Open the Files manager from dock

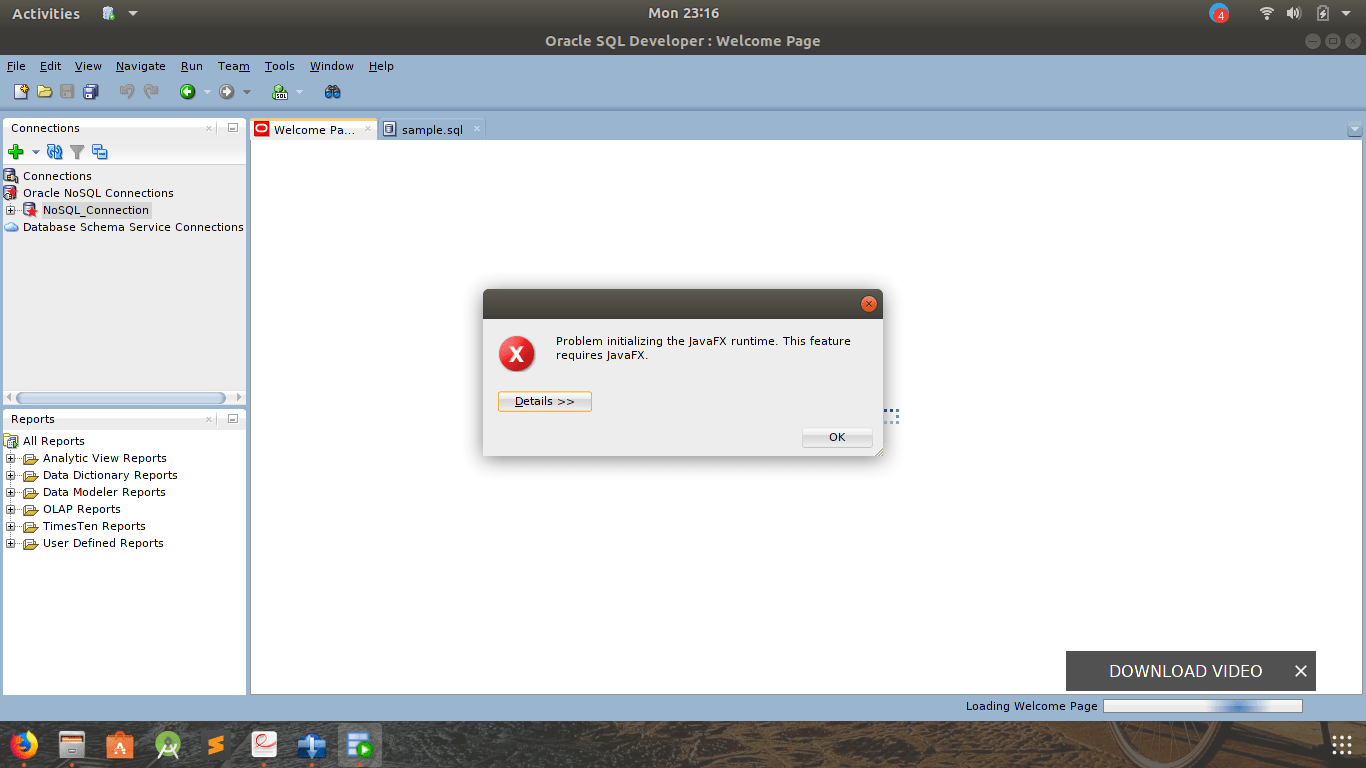pyautogui.click(x=71, y=745)
